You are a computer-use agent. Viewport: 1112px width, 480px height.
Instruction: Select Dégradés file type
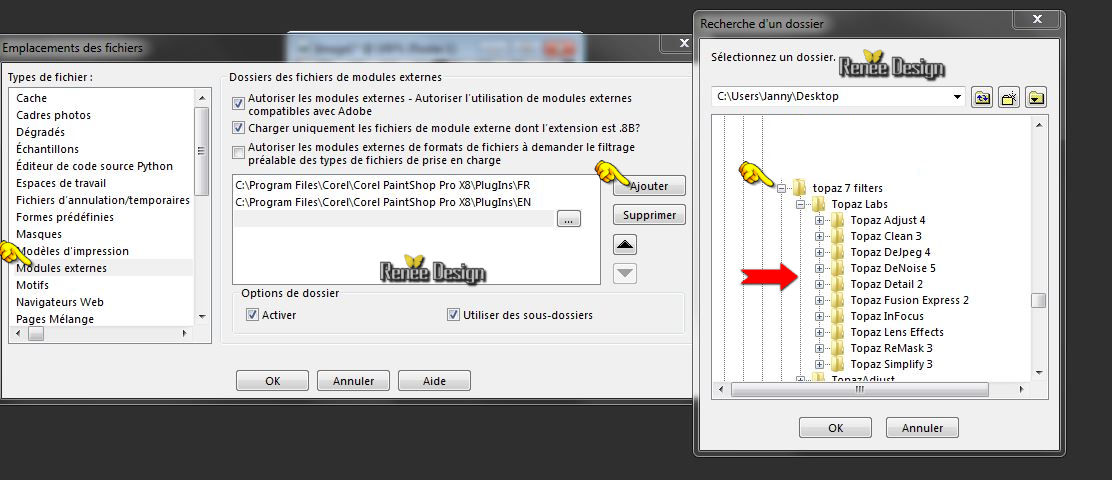(x=40, y=132)
